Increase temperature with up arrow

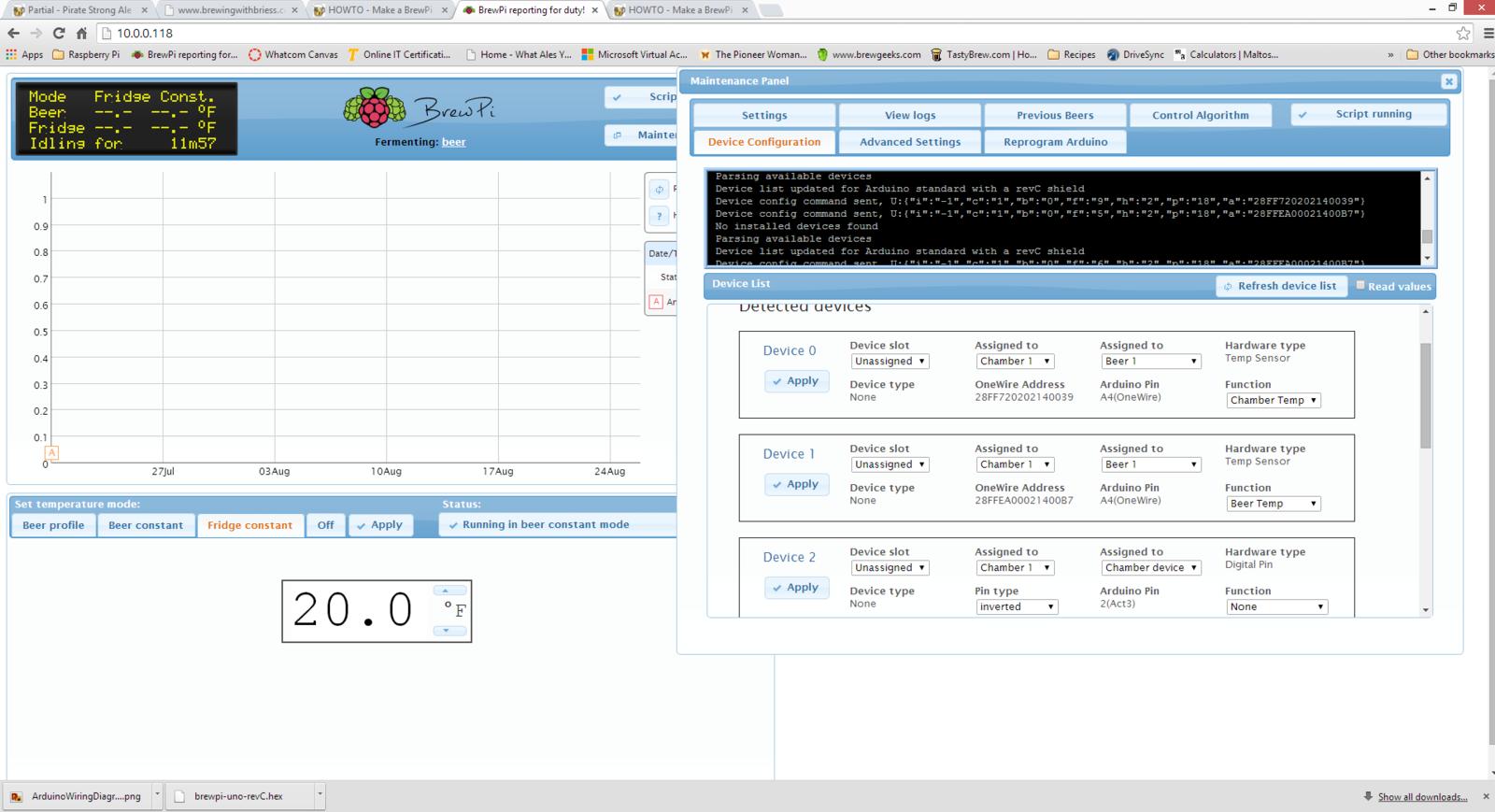coord(448,591)
